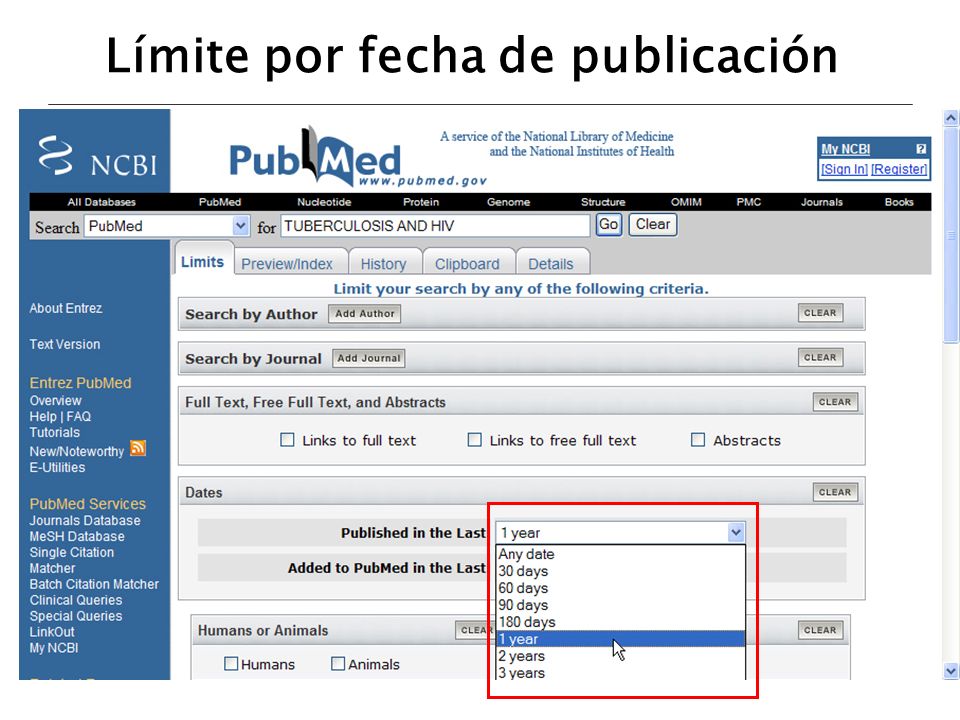Select 180 days in the date list
The height and width of the screenshot is (720, 960).
(621, 622)
